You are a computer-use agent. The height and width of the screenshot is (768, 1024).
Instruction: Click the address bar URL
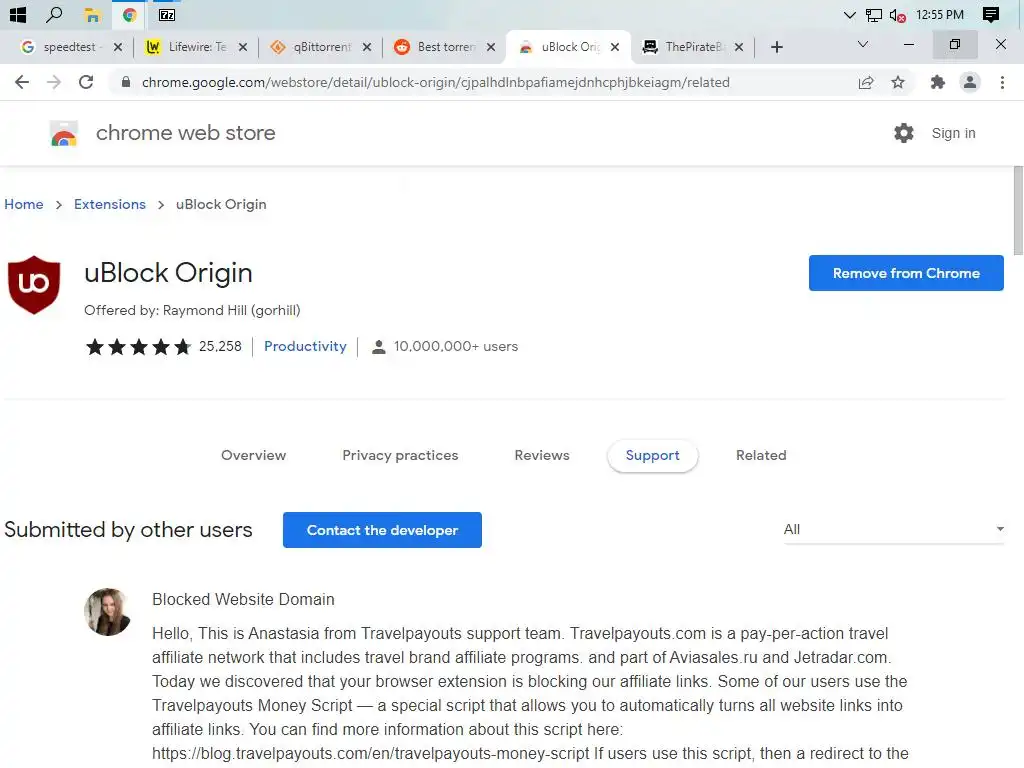[x=436, y=82]
